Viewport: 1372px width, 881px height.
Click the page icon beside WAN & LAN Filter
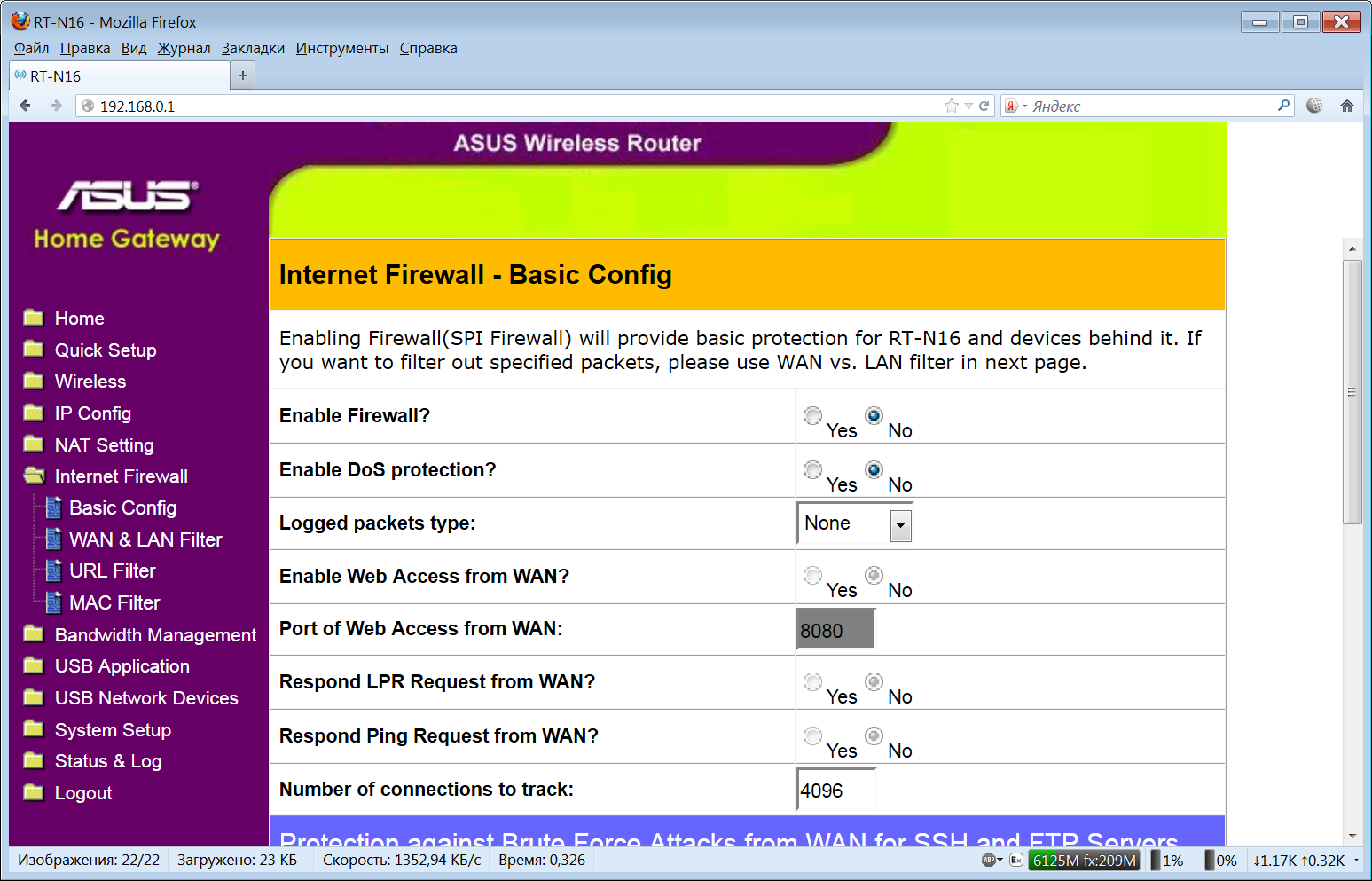53,539
